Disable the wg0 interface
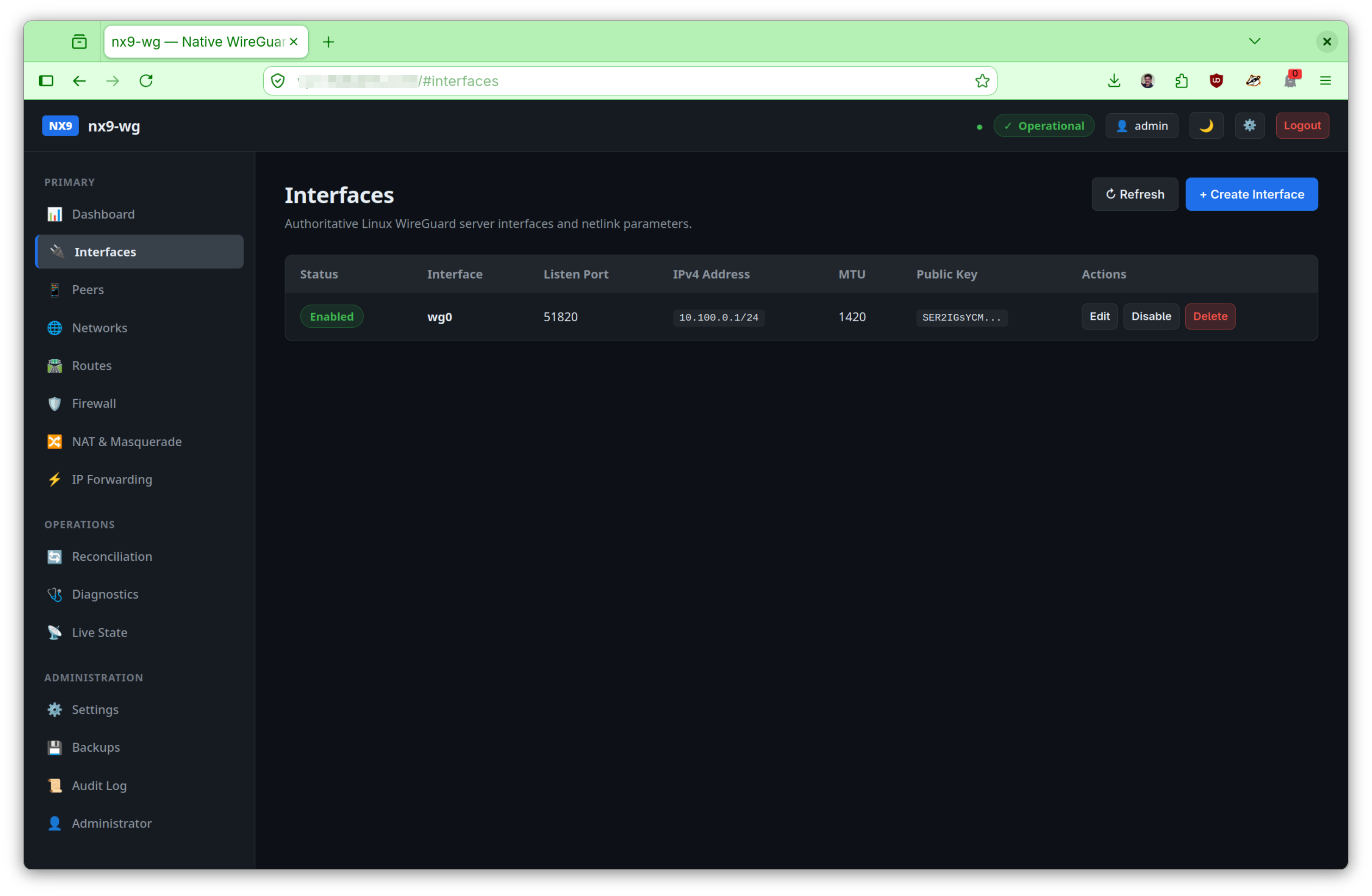Viewport: 1372px width, 896px height. click(x=1150, y=316)
